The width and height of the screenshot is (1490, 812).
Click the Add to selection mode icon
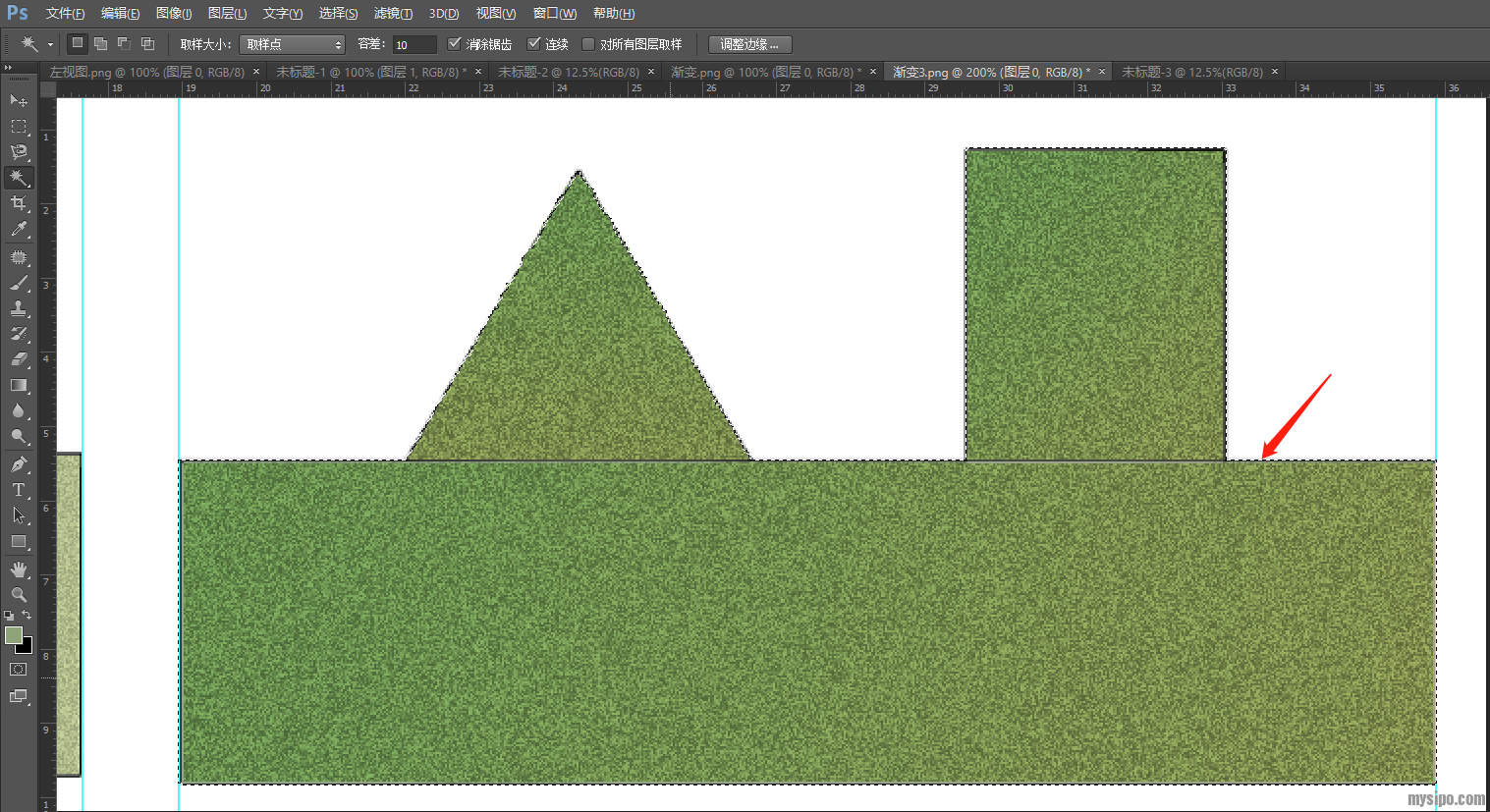point(100,44)
